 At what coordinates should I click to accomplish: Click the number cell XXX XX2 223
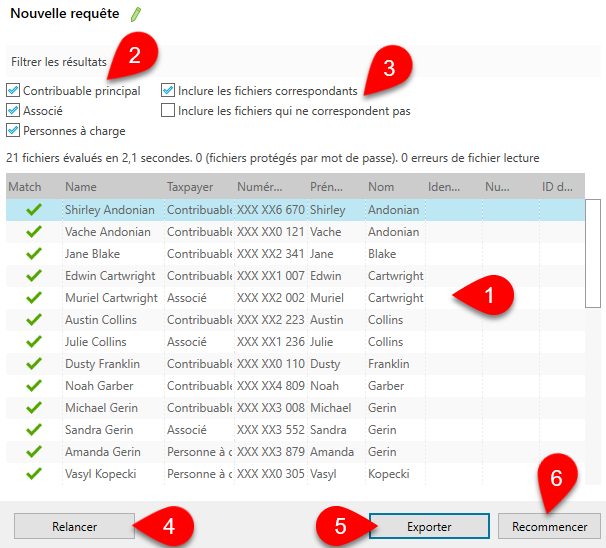pyautogui.click(x=271, y=320)
